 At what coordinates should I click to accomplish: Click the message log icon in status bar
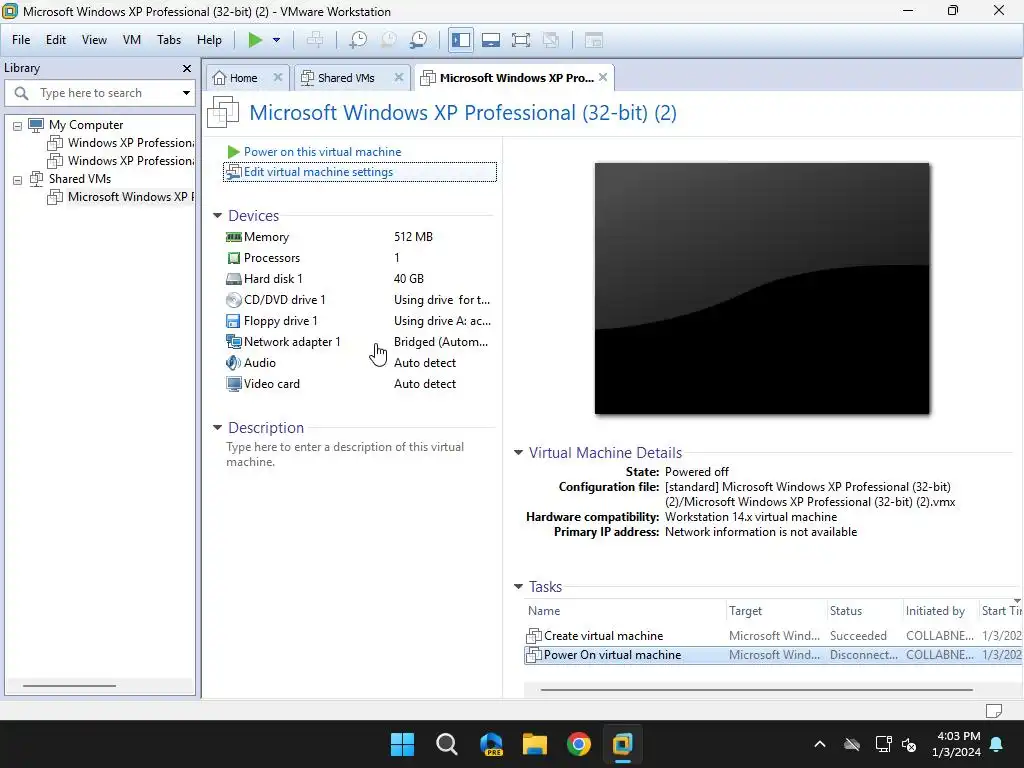point(994,711)
